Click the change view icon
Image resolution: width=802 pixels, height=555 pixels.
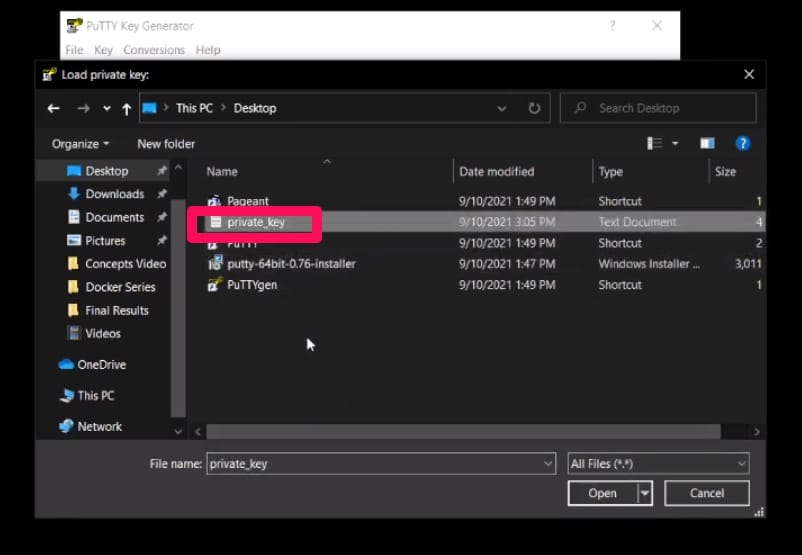pyautogui.click(x=655, y=144)
